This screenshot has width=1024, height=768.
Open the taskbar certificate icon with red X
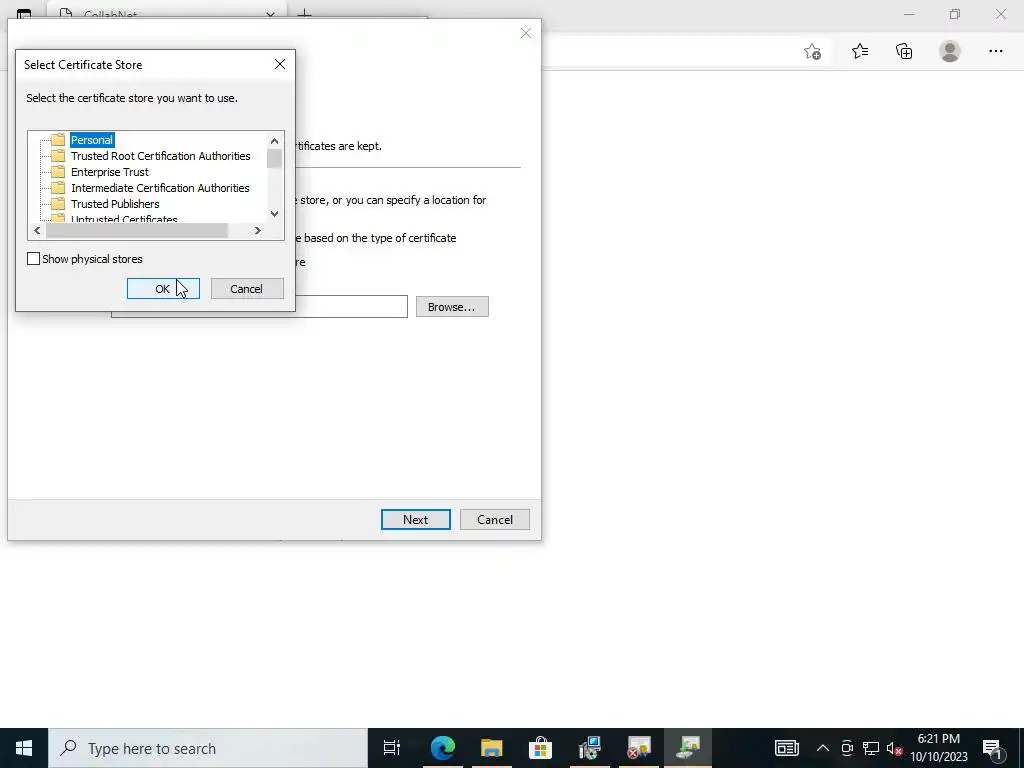[639, 748]
